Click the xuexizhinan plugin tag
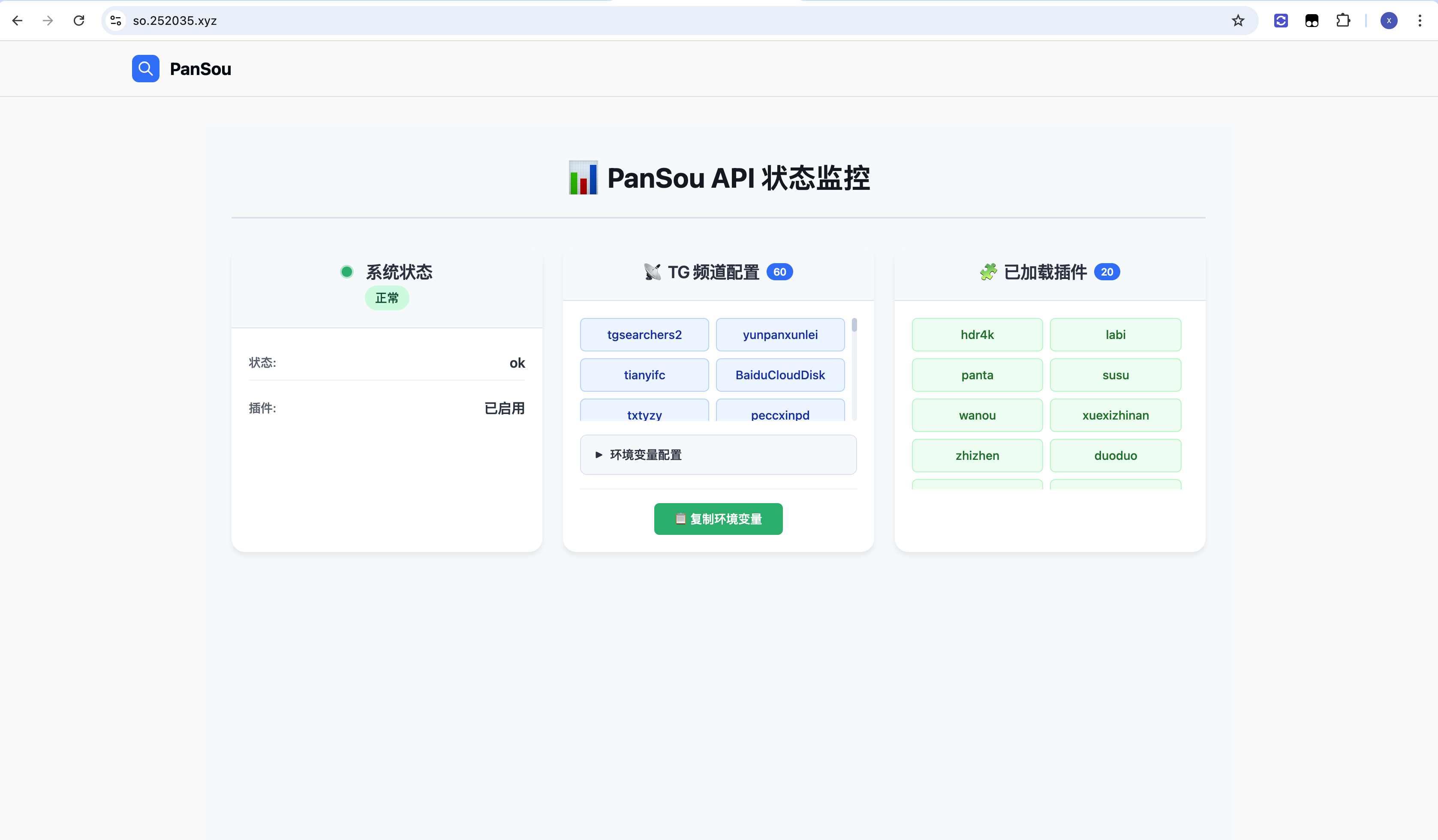 1115,415
